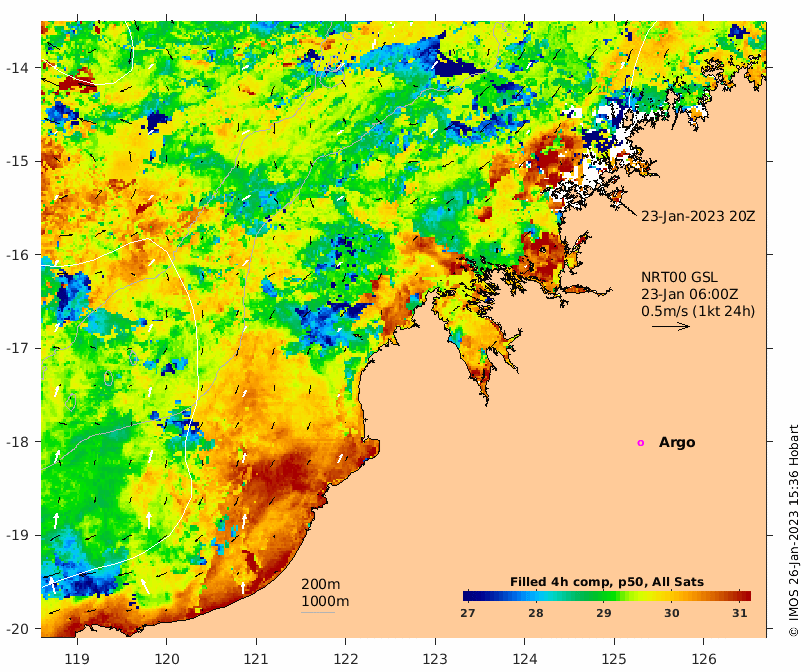The image size is (810, 672).
Task: Click the colorbar value '30'
Action: pyautogui.click(x=672, y=613)
